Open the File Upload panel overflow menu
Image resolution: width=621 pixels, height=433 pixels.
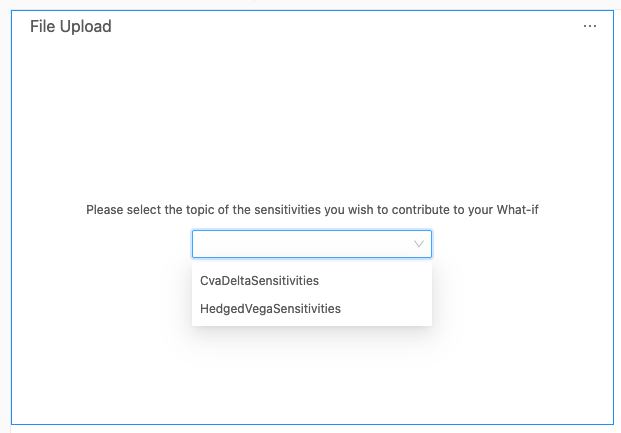pos(590,26)
